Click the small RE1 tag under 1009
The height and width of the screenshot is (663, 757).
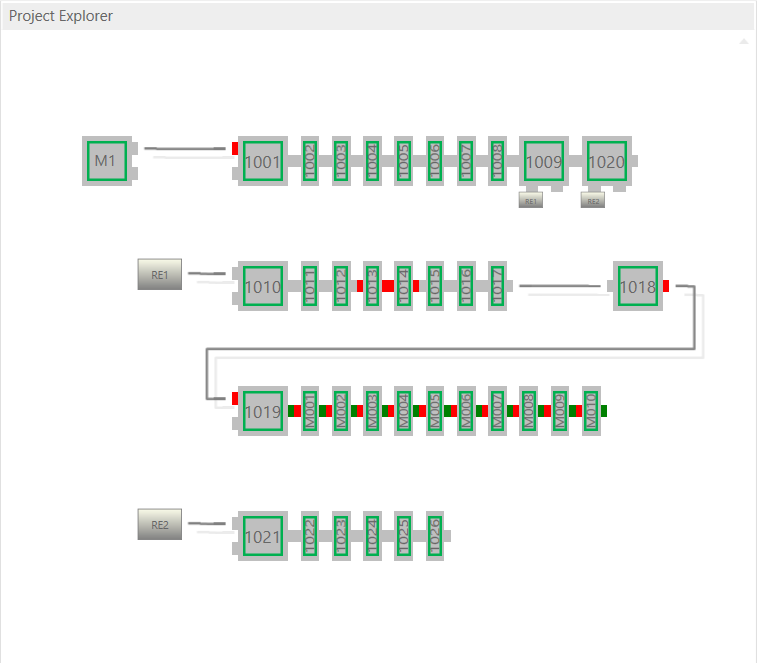pyautogui.click(x=530, y=201)
